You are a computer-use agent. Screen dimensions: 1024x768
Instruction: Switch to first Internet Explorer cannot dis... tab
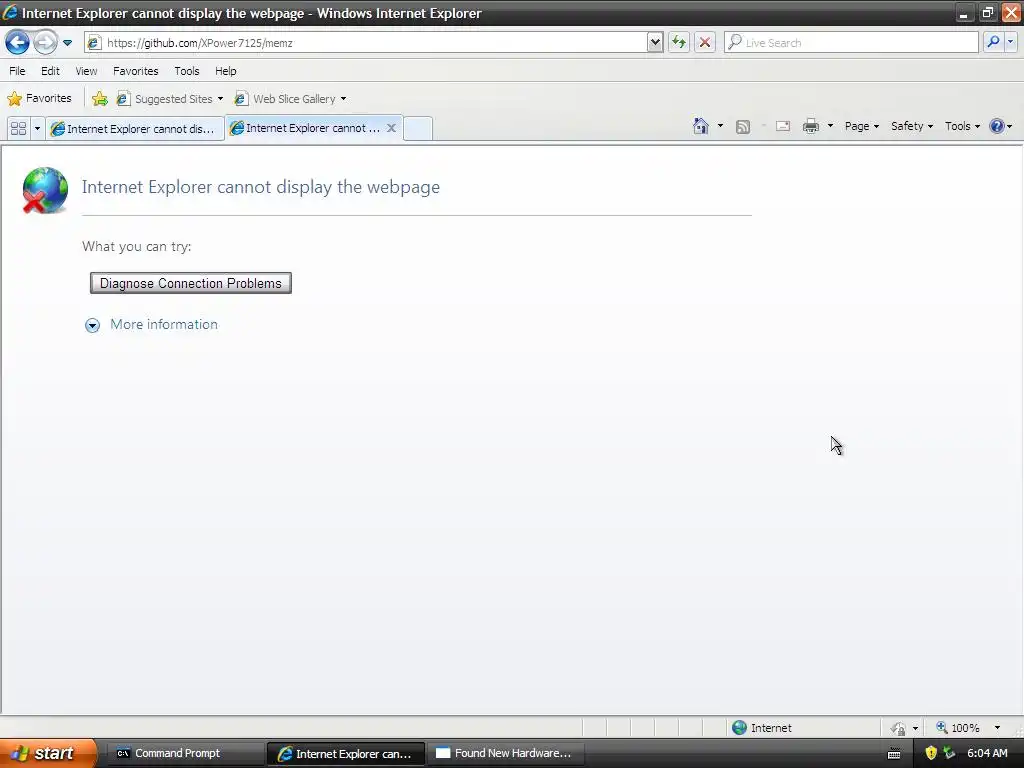click(x=135, y=128)
